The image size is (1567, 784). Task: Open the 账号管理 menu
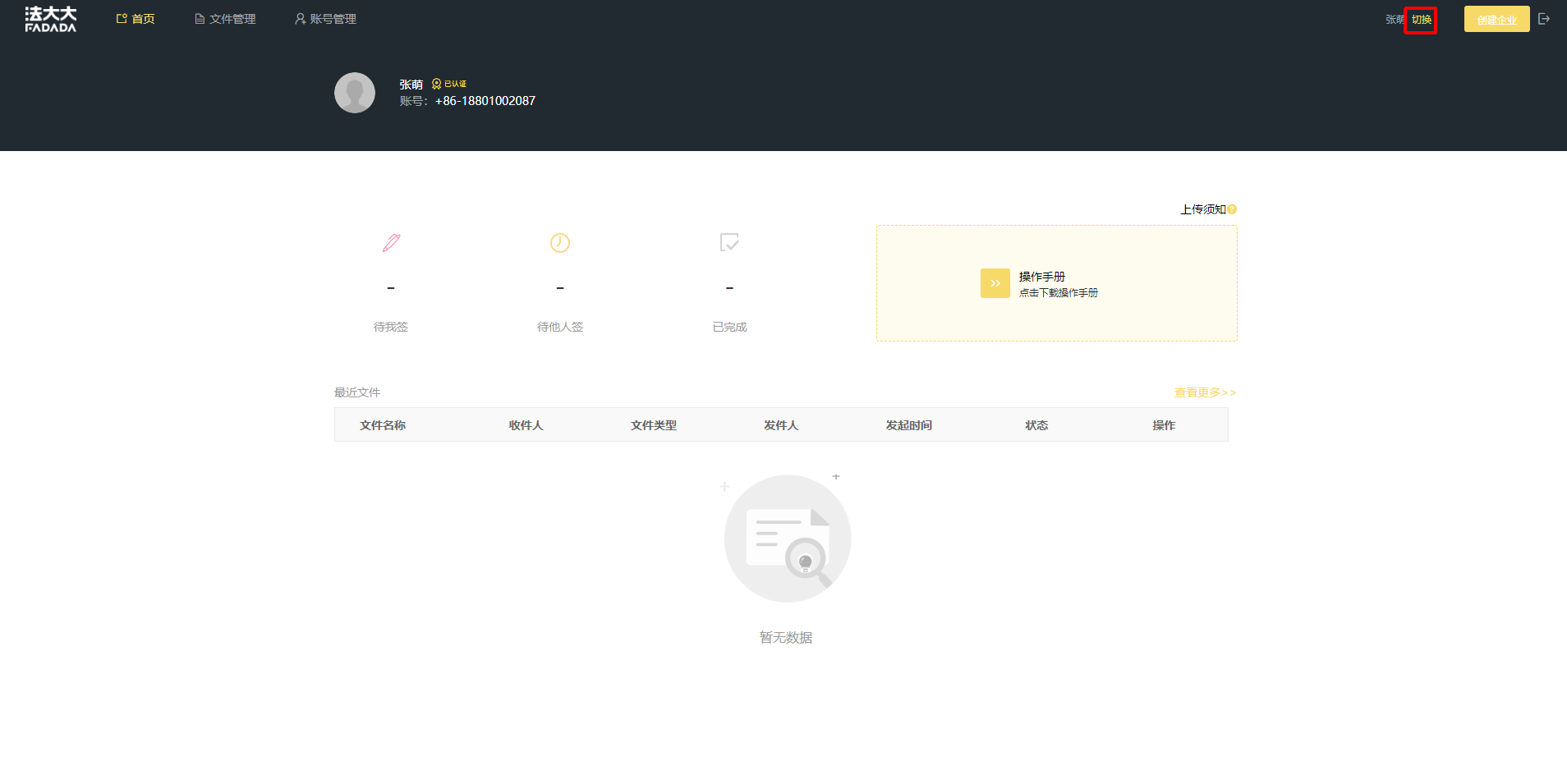click(x=325, y=19)
